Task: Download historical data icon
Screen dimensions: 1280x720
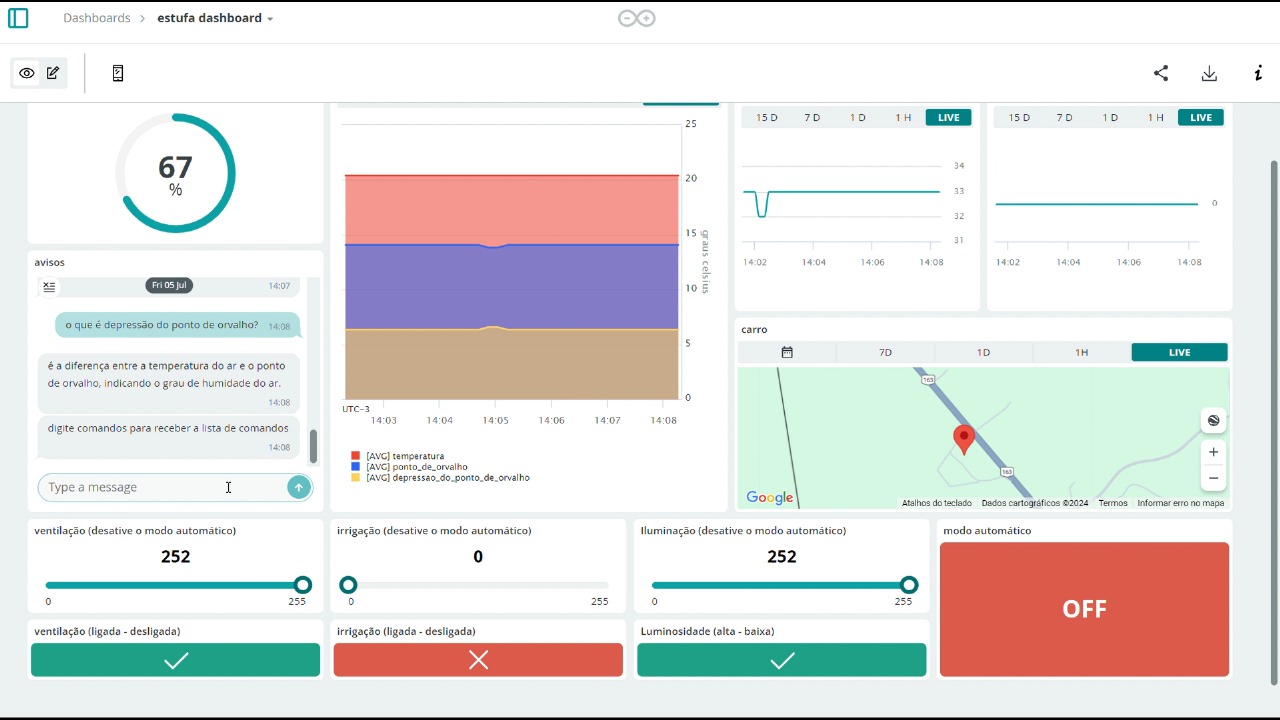Action: point(1209,73)
